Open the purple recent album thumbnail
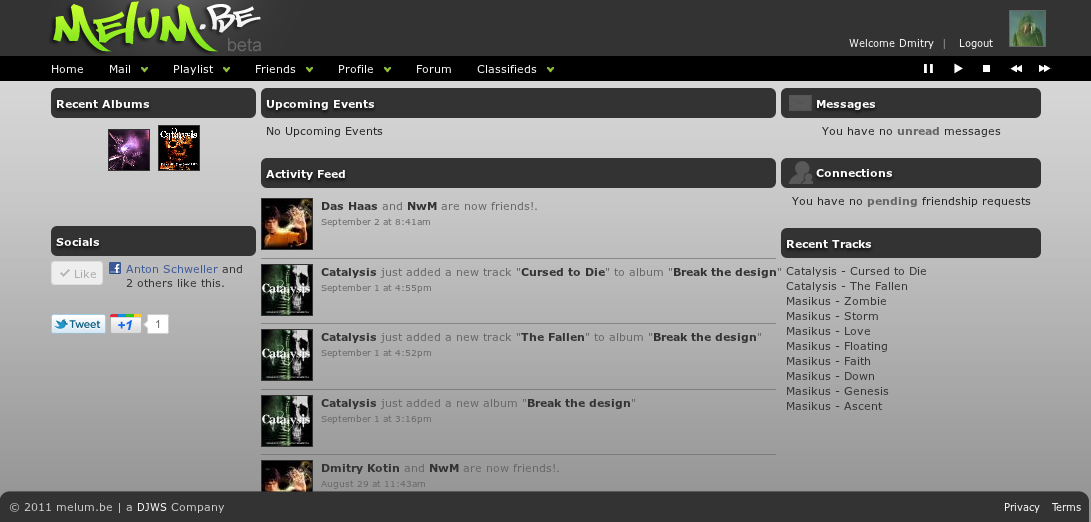Image resolution: width=1091 pixels, height=522 pixels. [x=129, y=150]
